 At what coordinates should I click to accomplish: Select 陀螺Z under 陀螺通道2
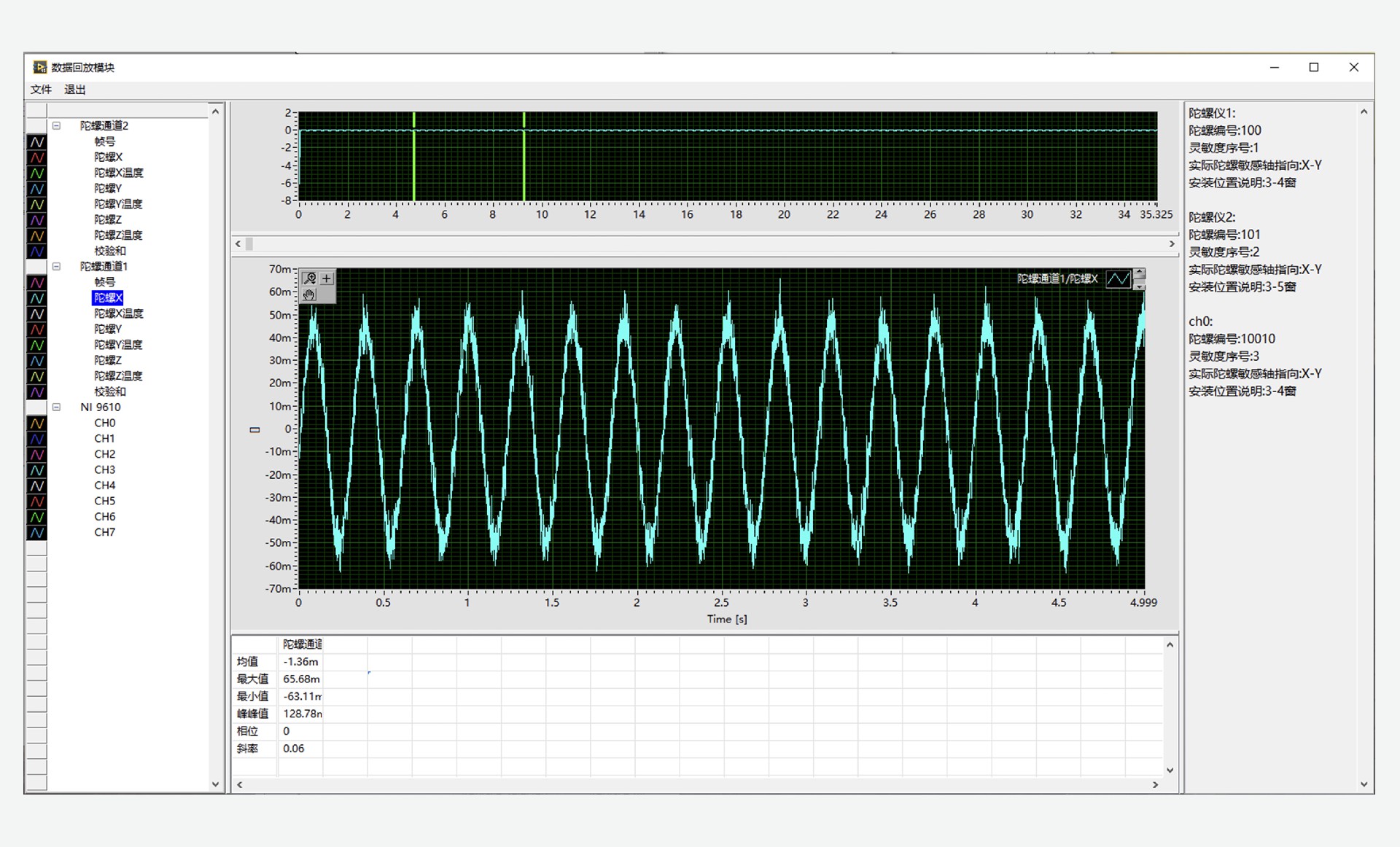click(108, 219)
